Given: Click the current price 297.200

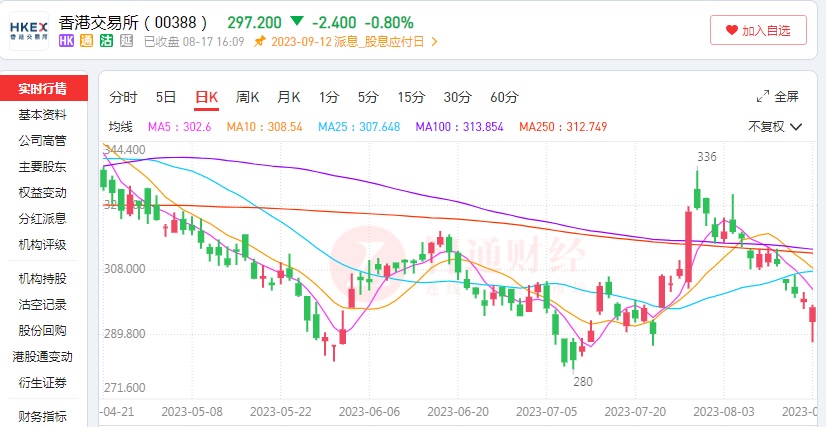Looking at the screenshot, I should pyautogui.click(x=254, y=22).
